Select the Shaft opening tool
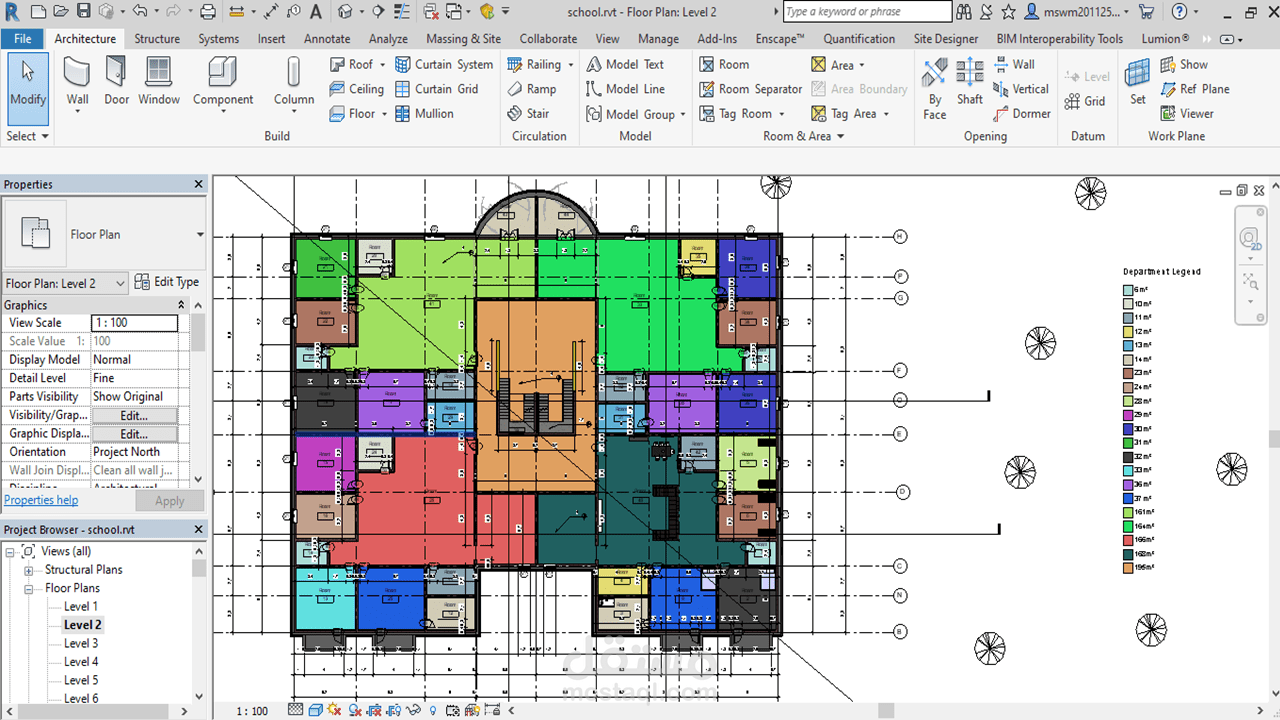This screenshot has height=720, width=1280. point(969,82)
